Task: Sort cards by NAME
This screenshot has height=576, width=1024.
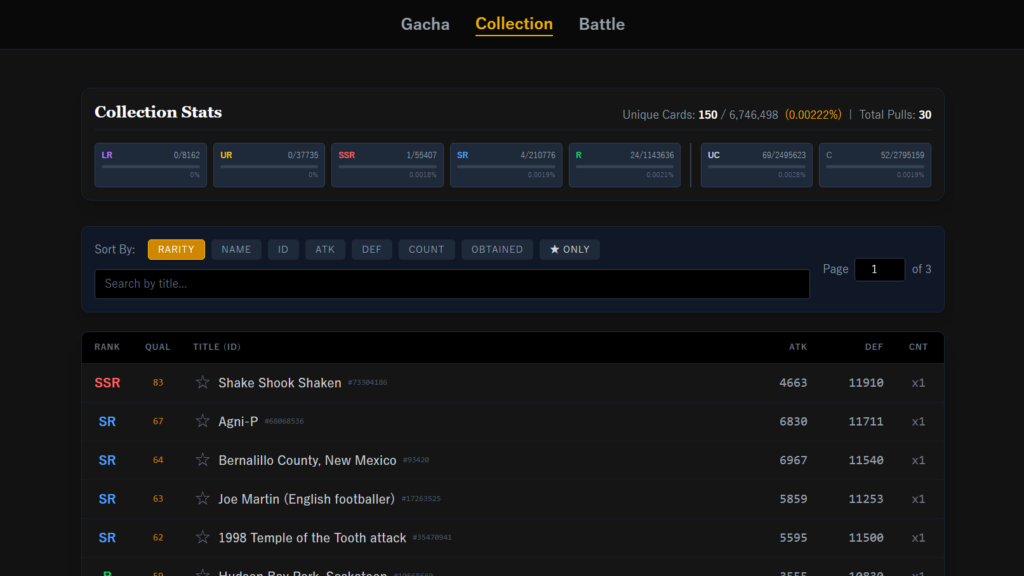Action: [236, 250]
